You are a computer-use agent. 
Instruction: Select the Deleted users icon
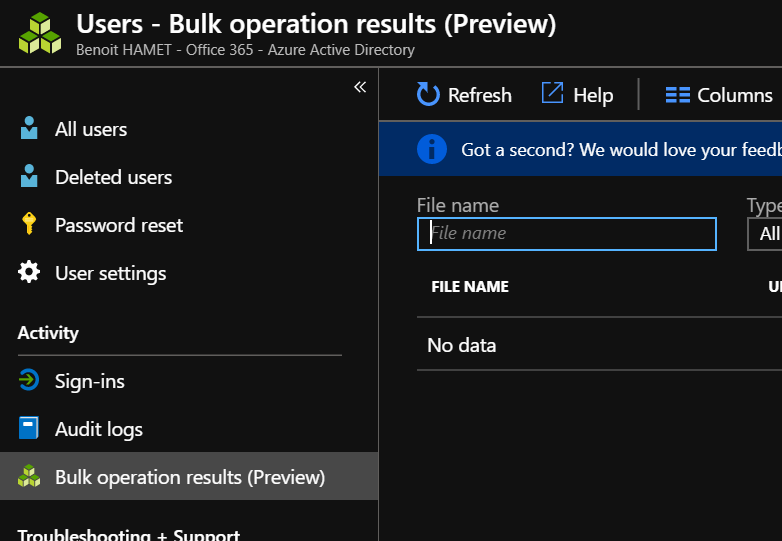tap(29, 177)
